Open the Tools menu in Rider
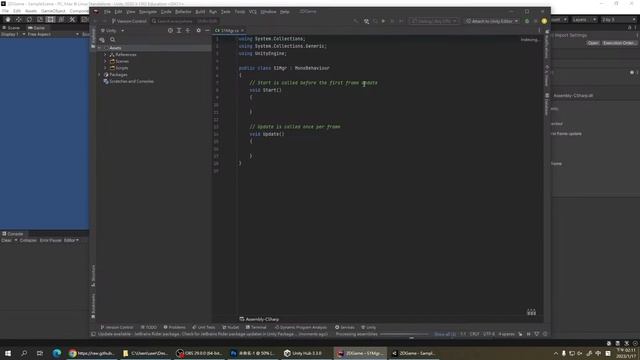 pyautogui.click(x=240, y=12)
